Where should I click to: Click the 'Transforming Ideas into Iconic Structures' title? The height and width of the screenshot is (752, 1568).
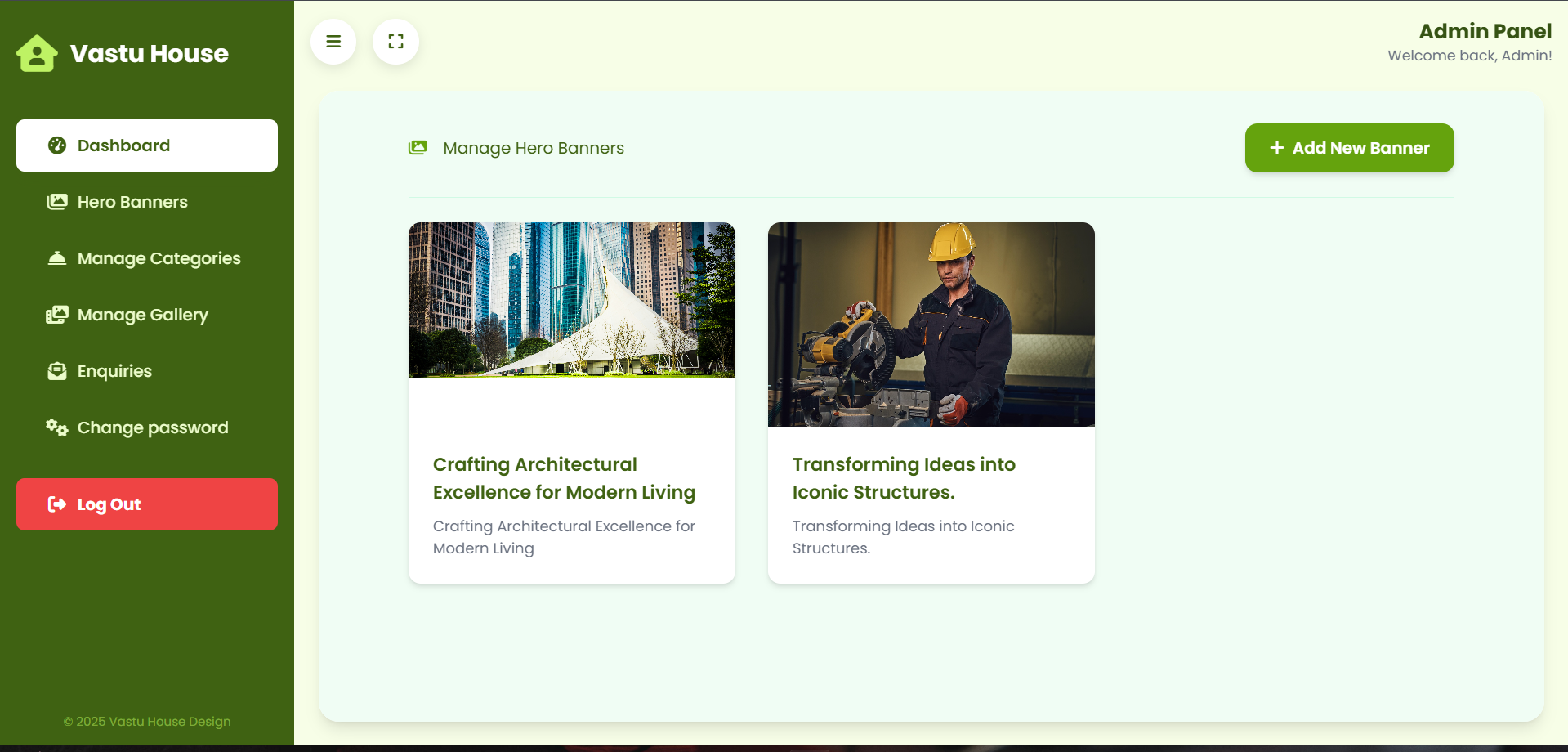coord(904,478)
